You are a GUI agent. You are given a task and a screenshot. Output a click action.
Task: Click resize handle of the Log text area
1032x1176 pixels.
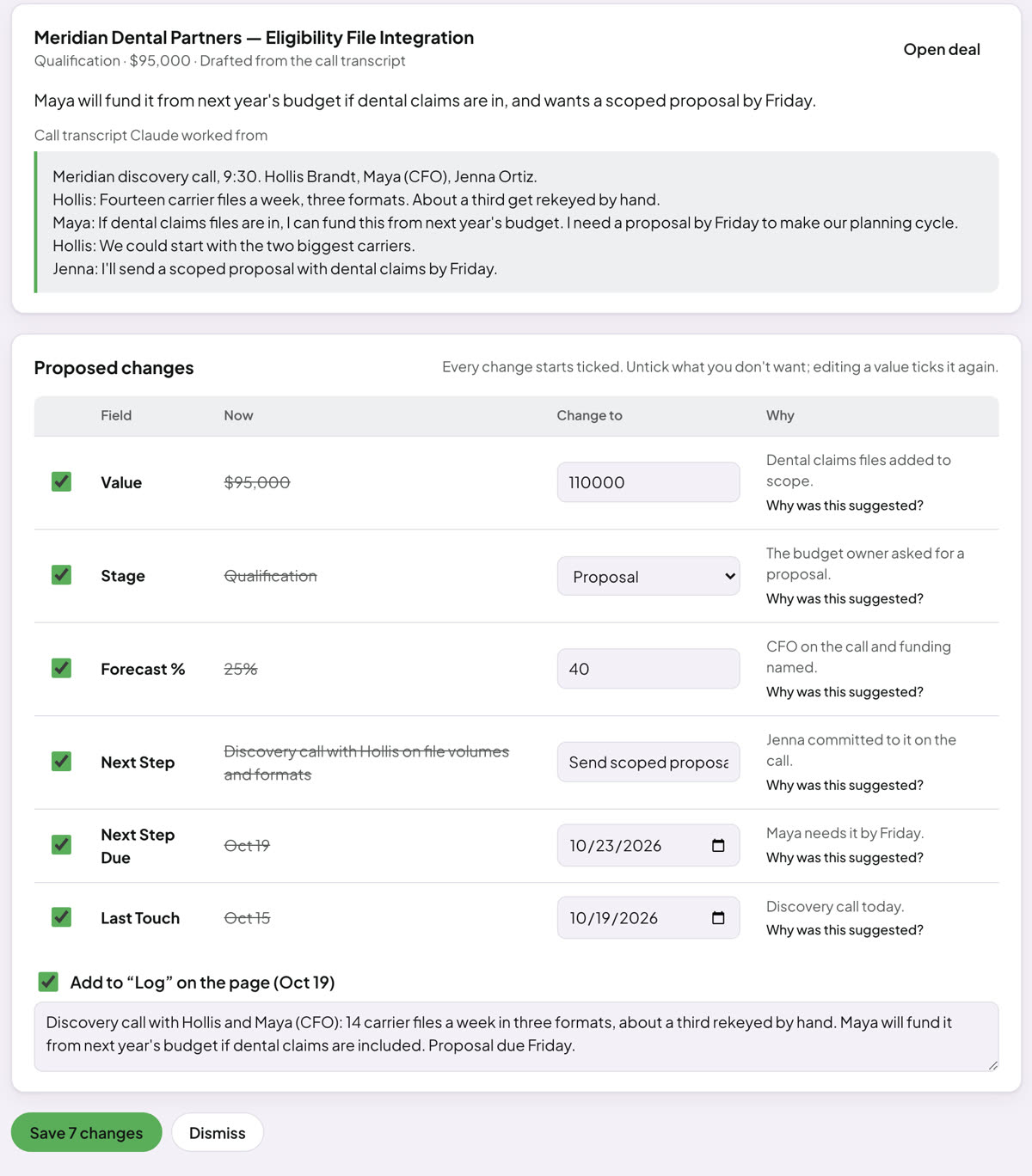[x=992, y=1065]
